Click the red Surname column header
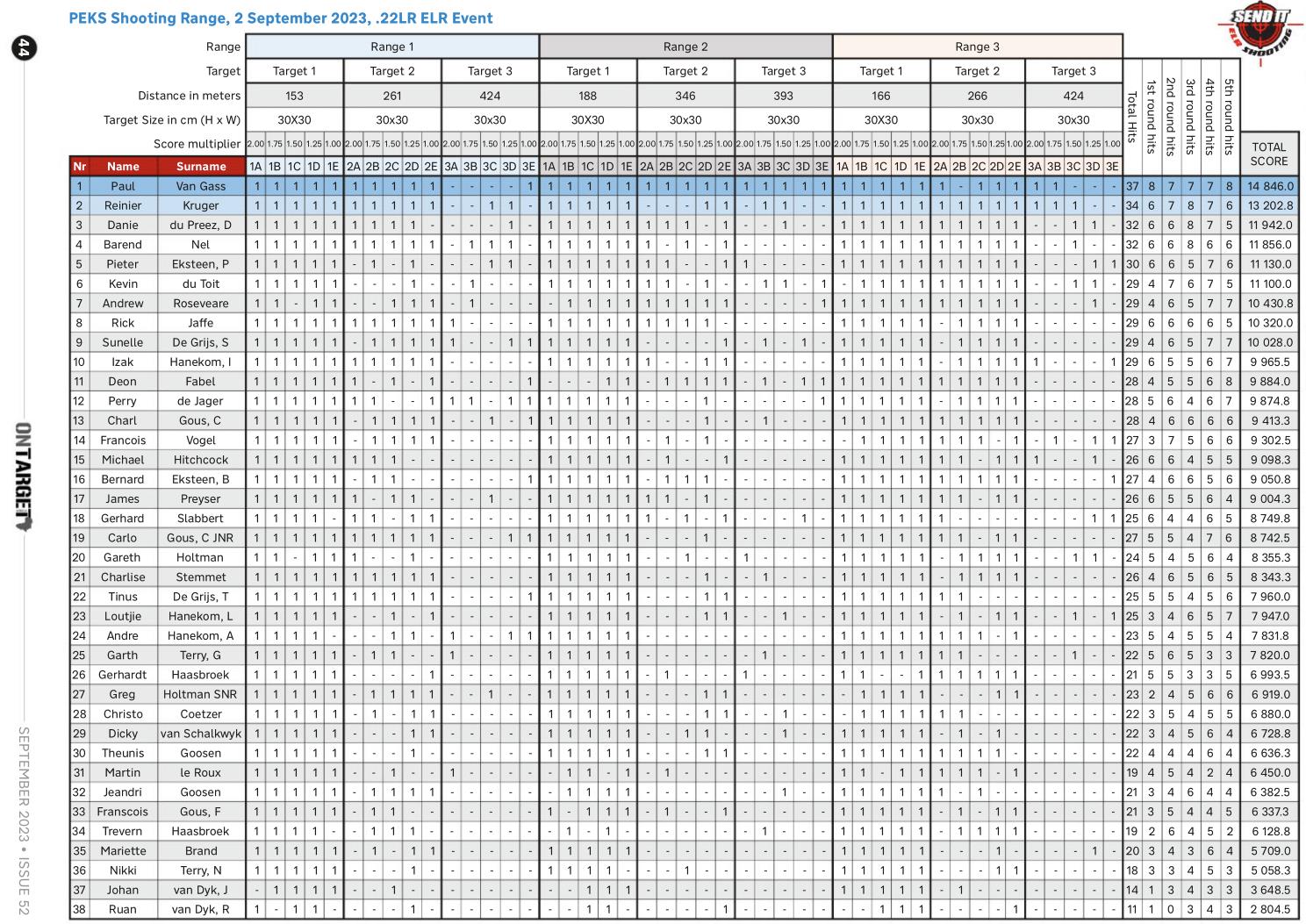 pos(201,166)
